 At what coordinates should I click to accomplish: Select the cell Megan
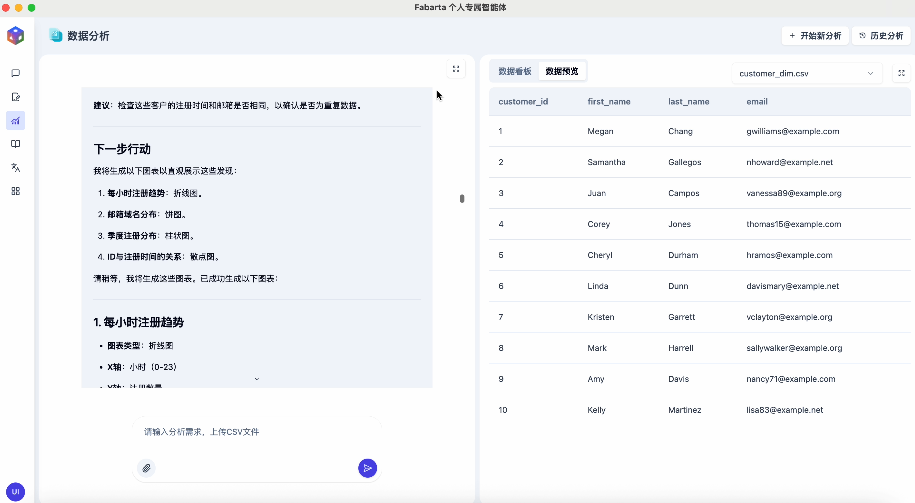coord(600,131)
